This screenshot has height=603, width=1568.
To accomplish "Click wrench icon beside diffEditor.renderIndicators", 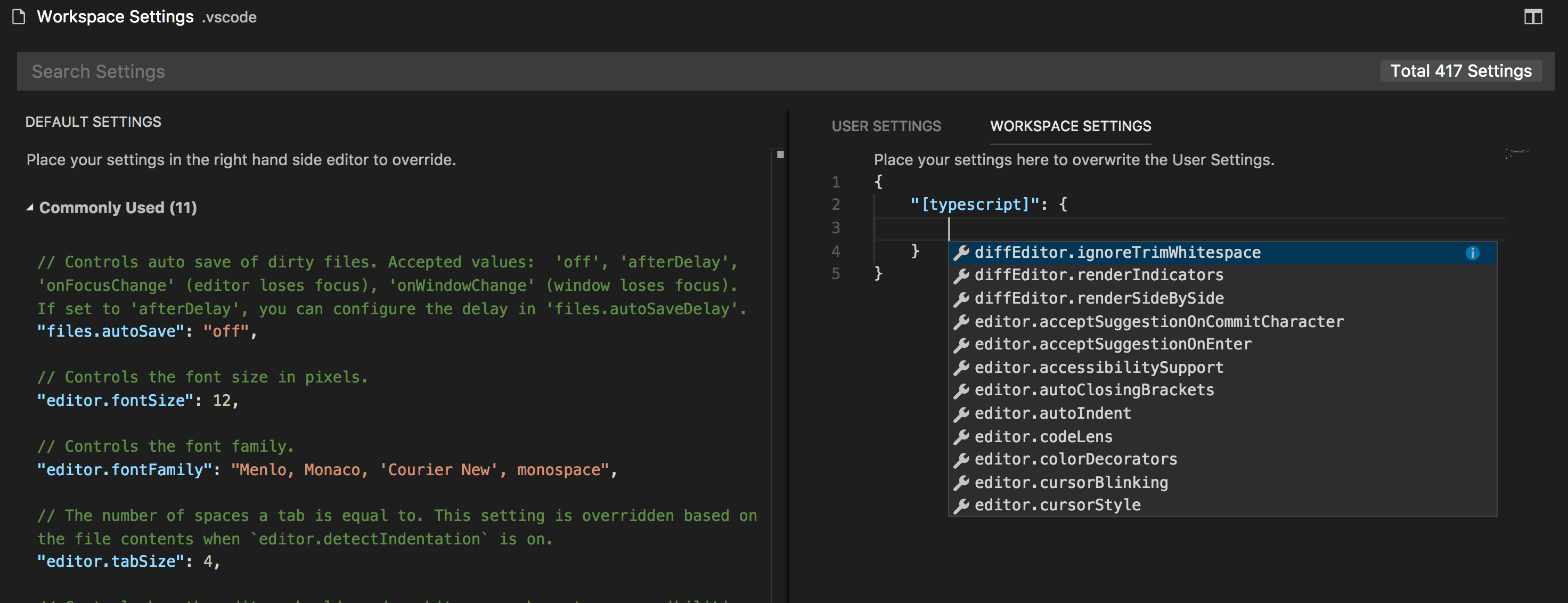I will tap(961, 275).
